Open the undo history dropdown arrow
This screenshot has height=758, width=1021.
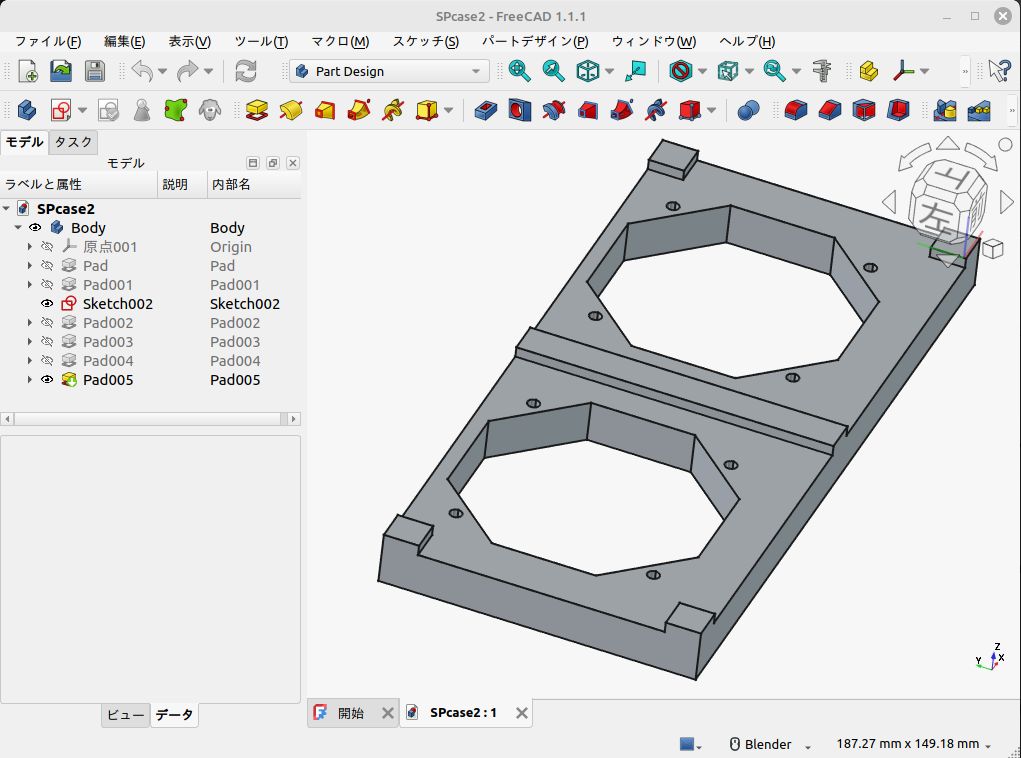[x=163, y=71]
